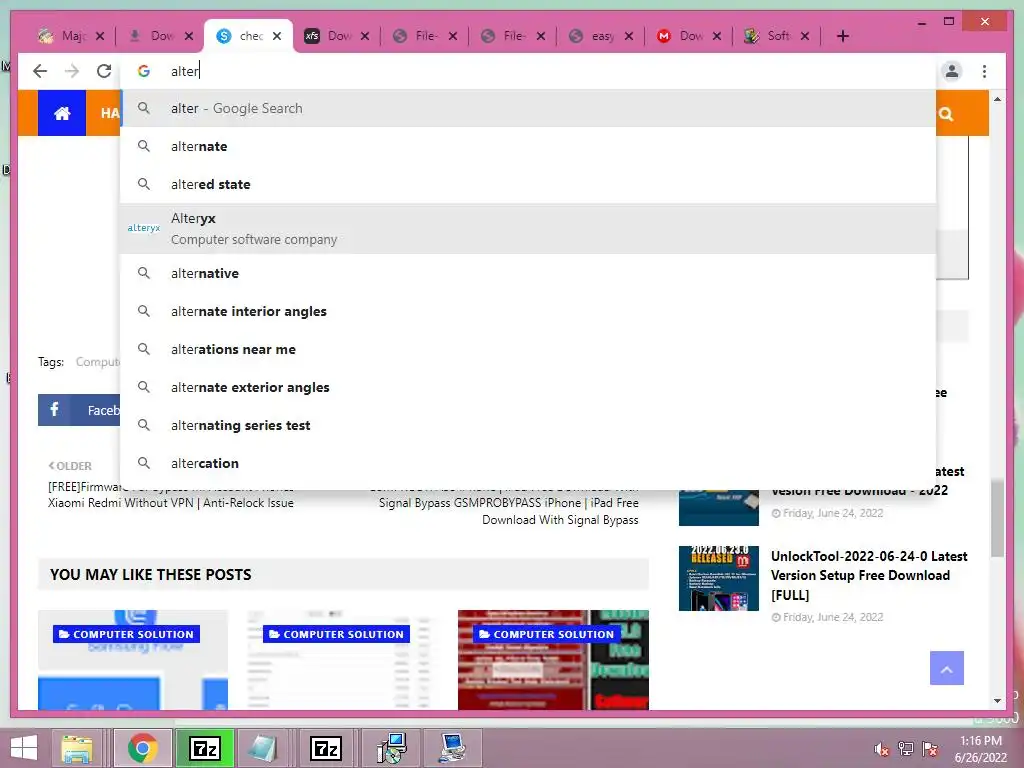1024x768 pixels.
Task: Close the active 'chec' tab
Action: [x=277, y=36]
